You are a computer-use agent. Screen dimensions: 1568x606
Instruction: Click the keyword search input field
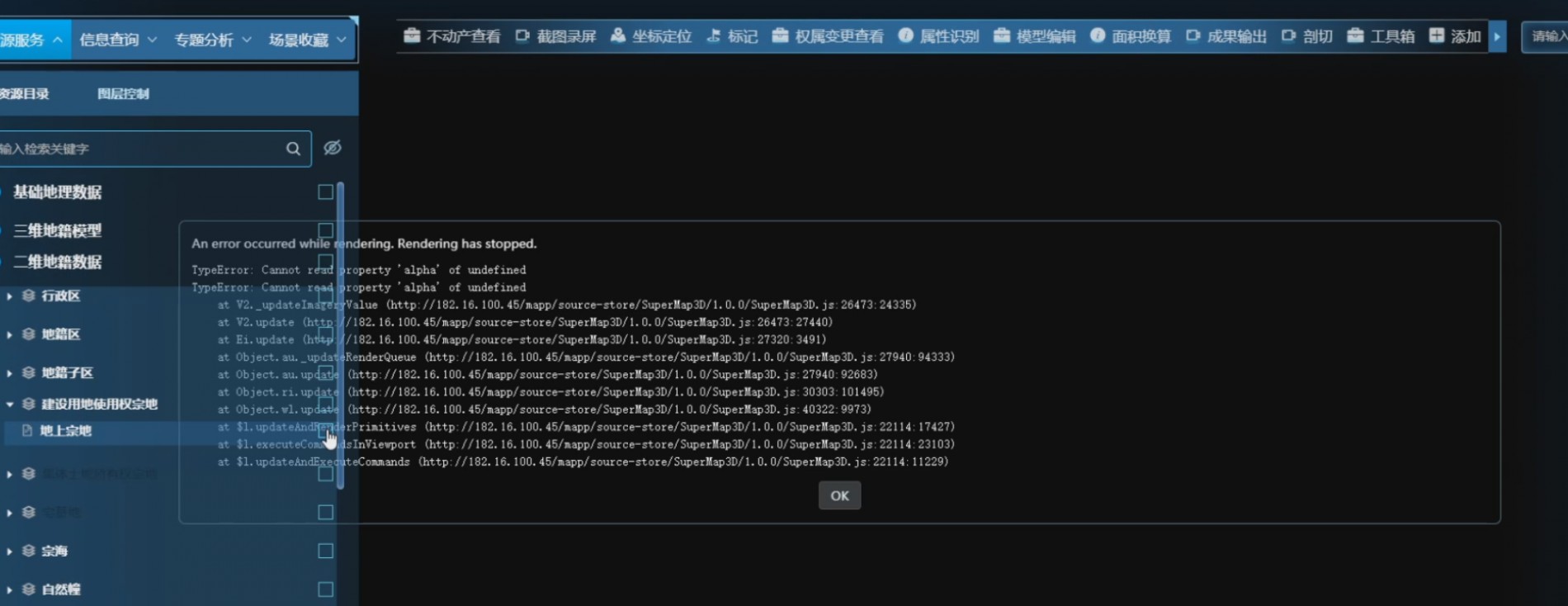140,149
